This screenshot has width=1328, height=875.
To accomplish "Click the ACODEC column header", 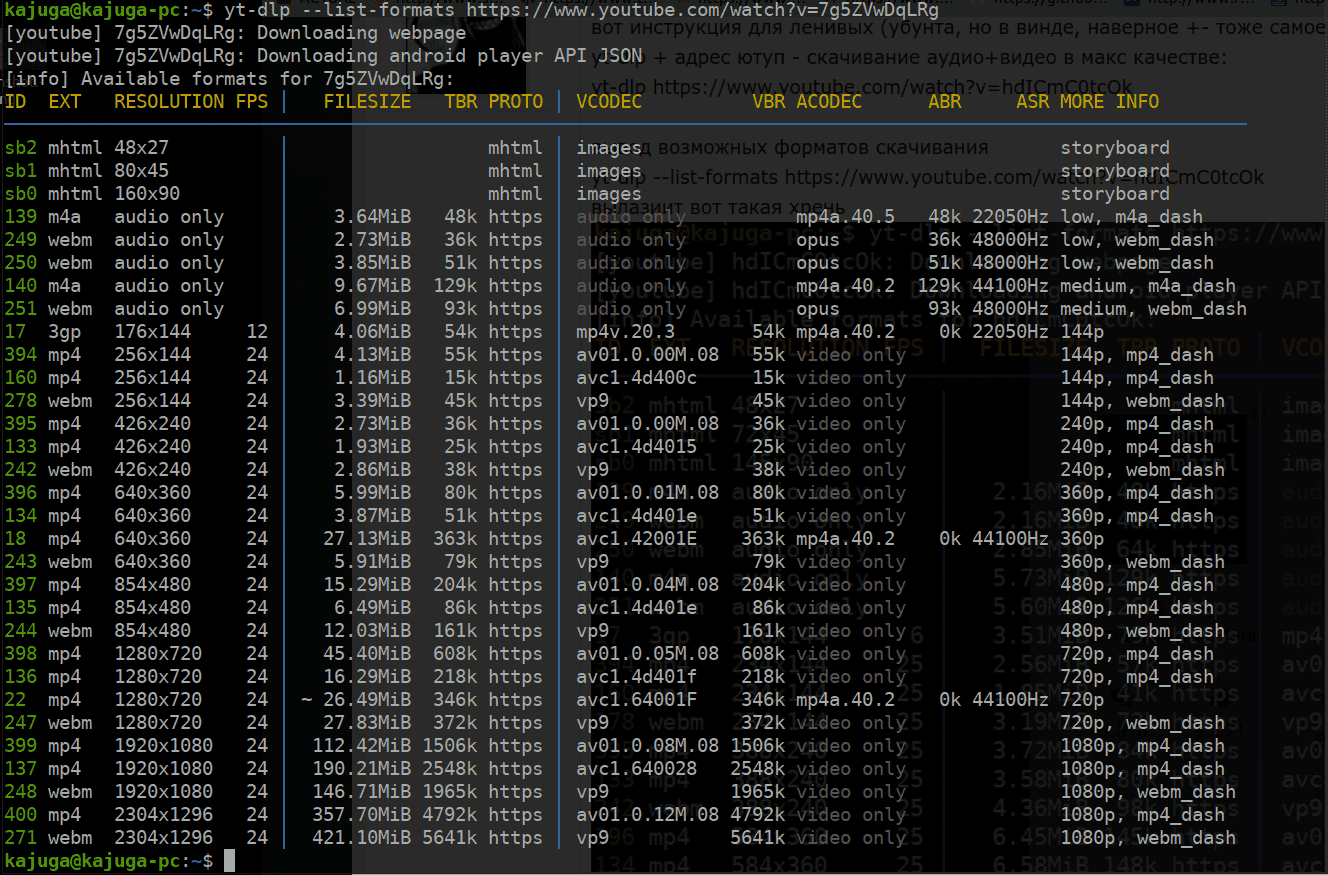I will tap(829, 101).
